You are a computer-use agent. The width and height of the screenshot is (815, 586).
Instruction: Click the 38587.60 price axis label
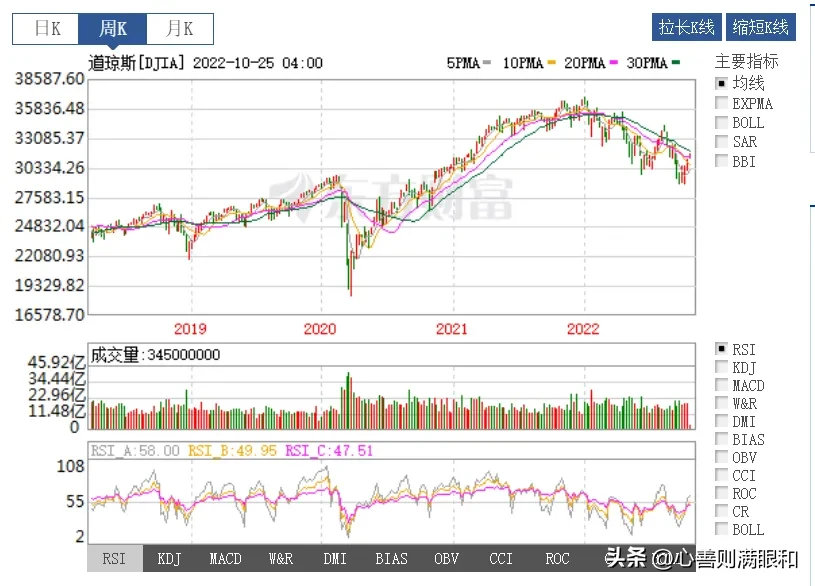pos(49,79)
